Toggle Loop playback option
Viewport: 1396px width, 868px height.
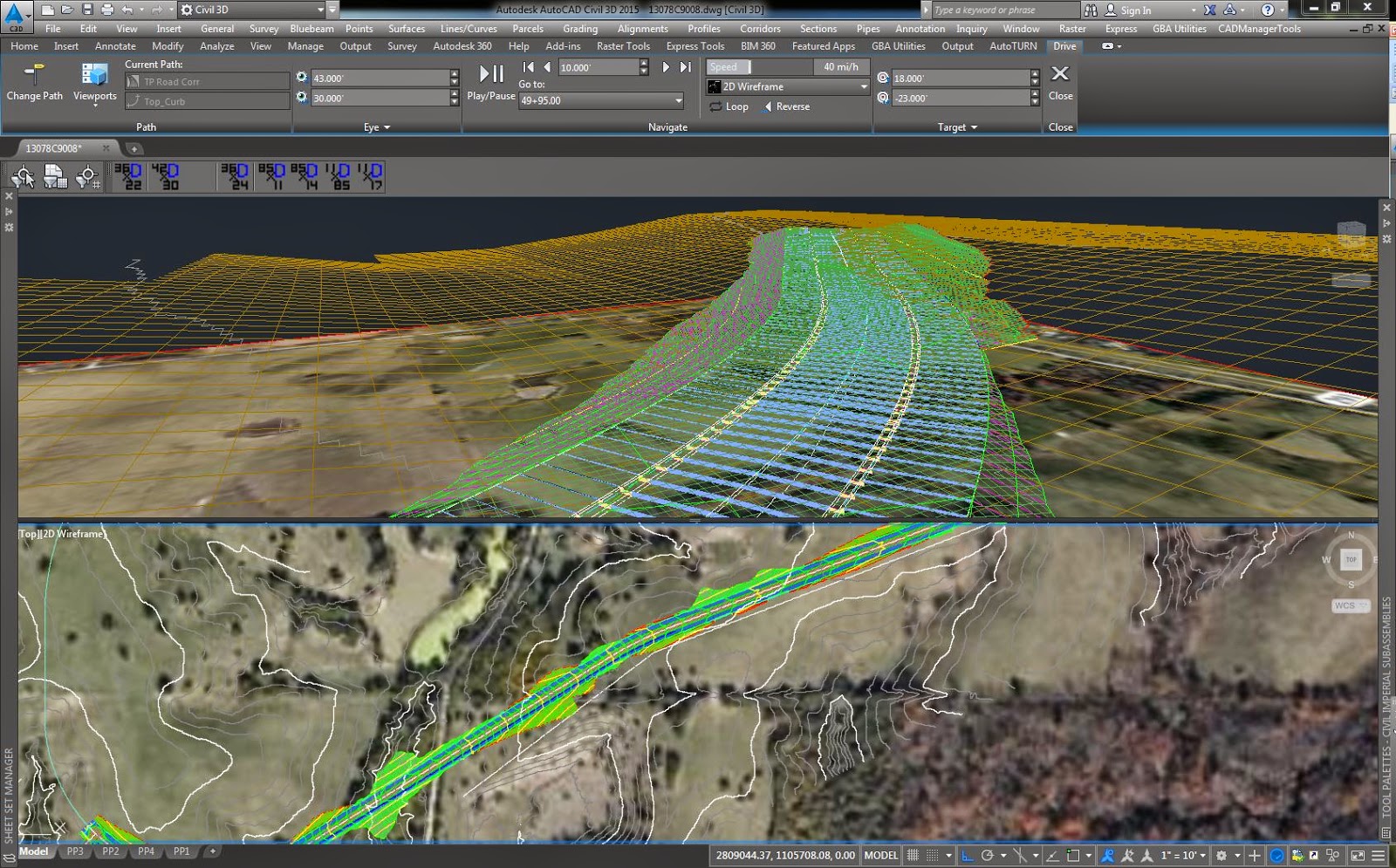pos(729,106)
